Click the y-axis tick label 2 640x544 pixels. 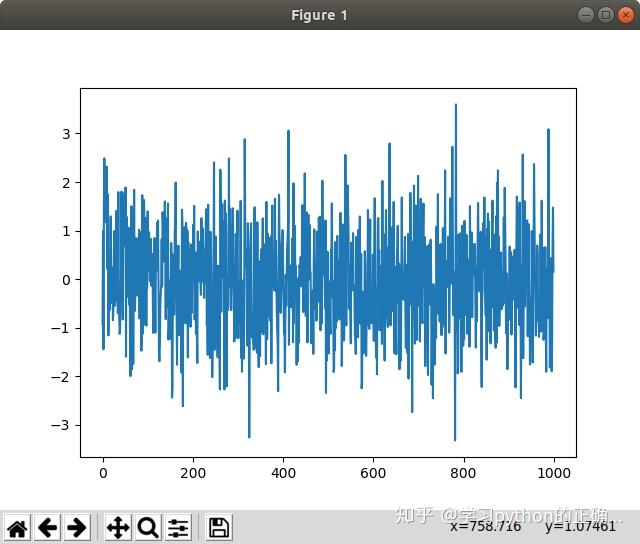click(67, 183)
